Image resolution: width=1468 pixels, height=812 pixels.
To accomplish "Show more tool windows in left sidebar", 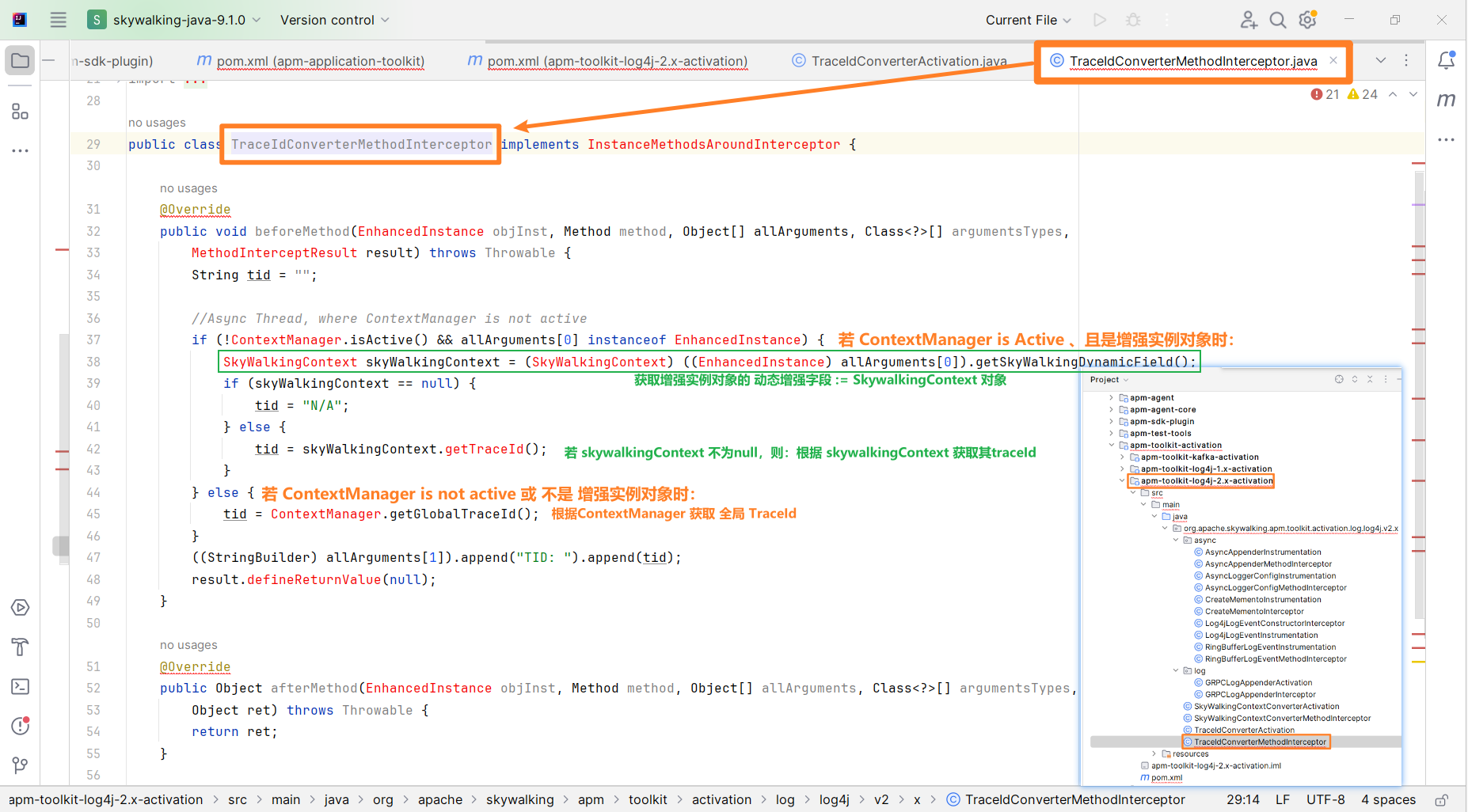I will pos(21,150).
